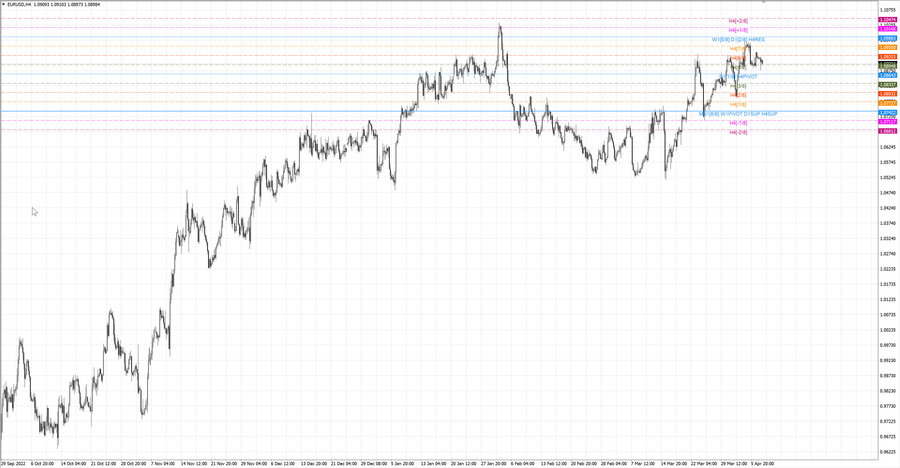Click the bottom purple 1.06812 price tag

pos(888,131)
